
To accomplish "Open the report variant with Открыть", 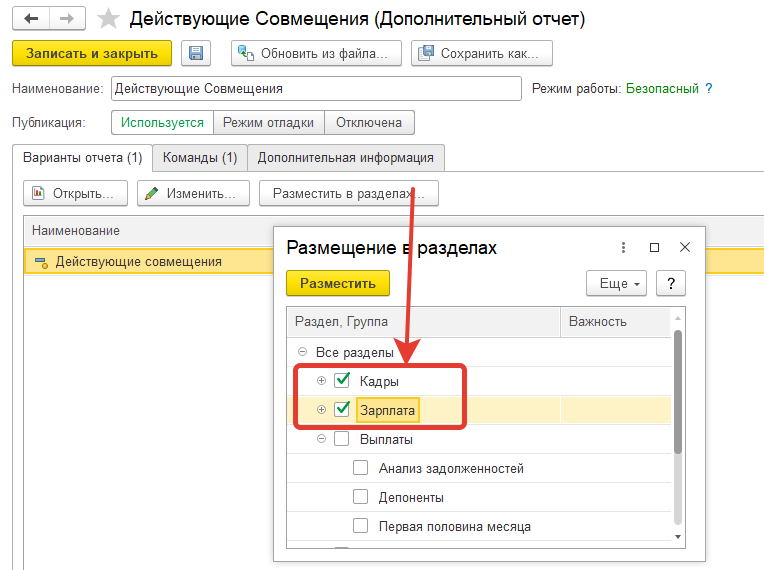I will click(x=76, y=193).
